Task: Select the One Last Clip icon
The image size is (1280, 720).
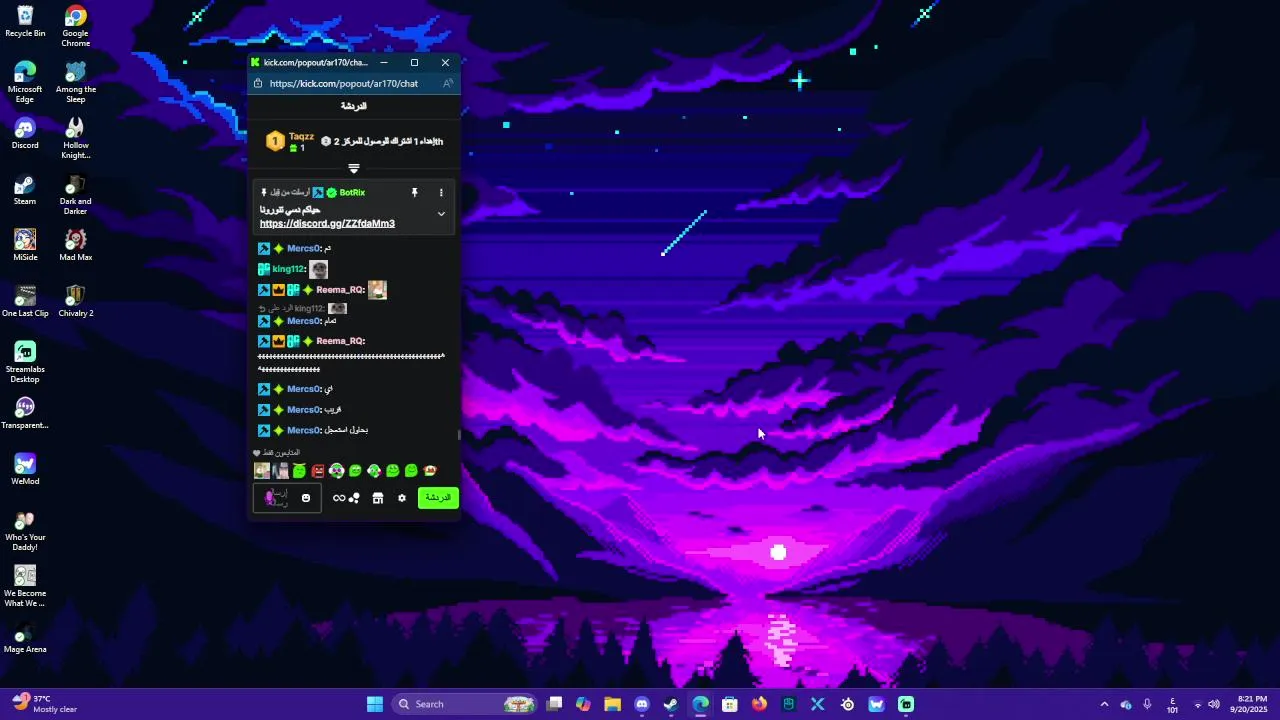Action: (x=25, y=302)
